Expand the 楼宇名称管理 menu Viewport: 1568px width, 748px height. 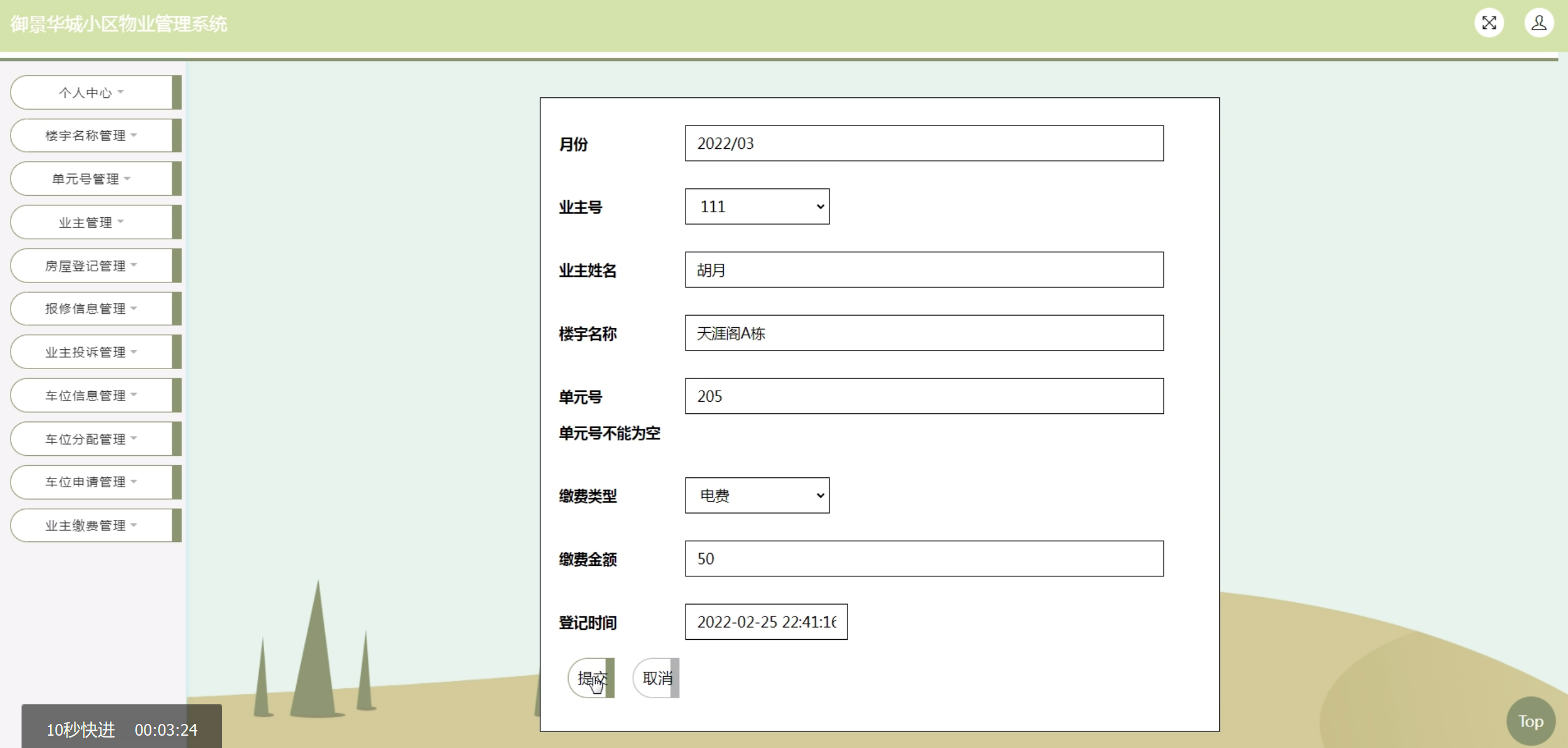91,136
